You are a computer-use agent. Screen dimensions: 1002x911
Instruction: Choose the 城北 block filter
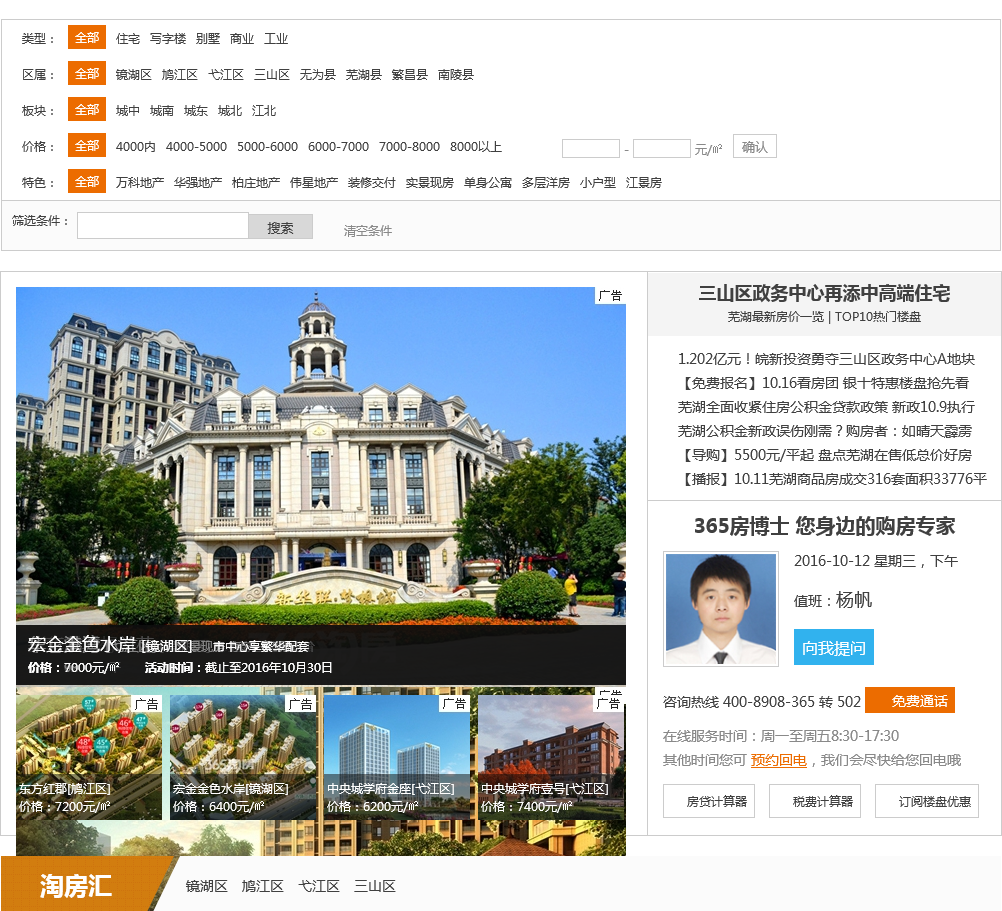pos(229,111)
